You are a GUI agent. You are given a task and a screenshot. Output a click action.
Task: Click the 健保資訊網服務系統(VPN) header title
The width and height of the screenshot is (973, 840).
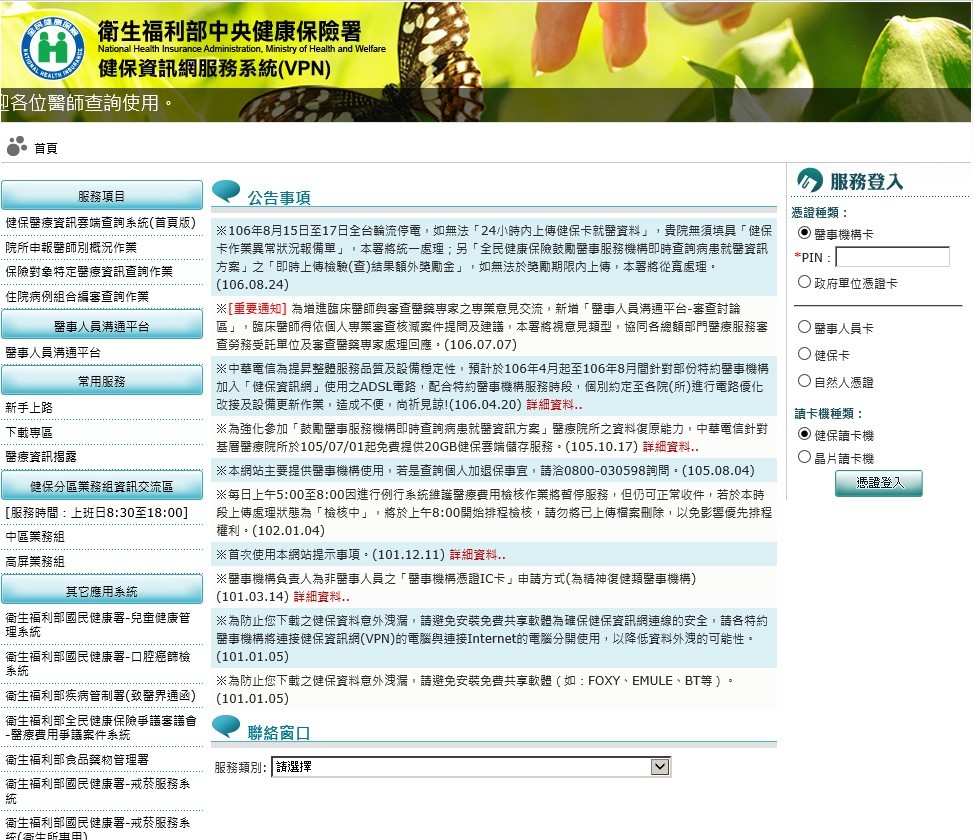click(214, 68)
